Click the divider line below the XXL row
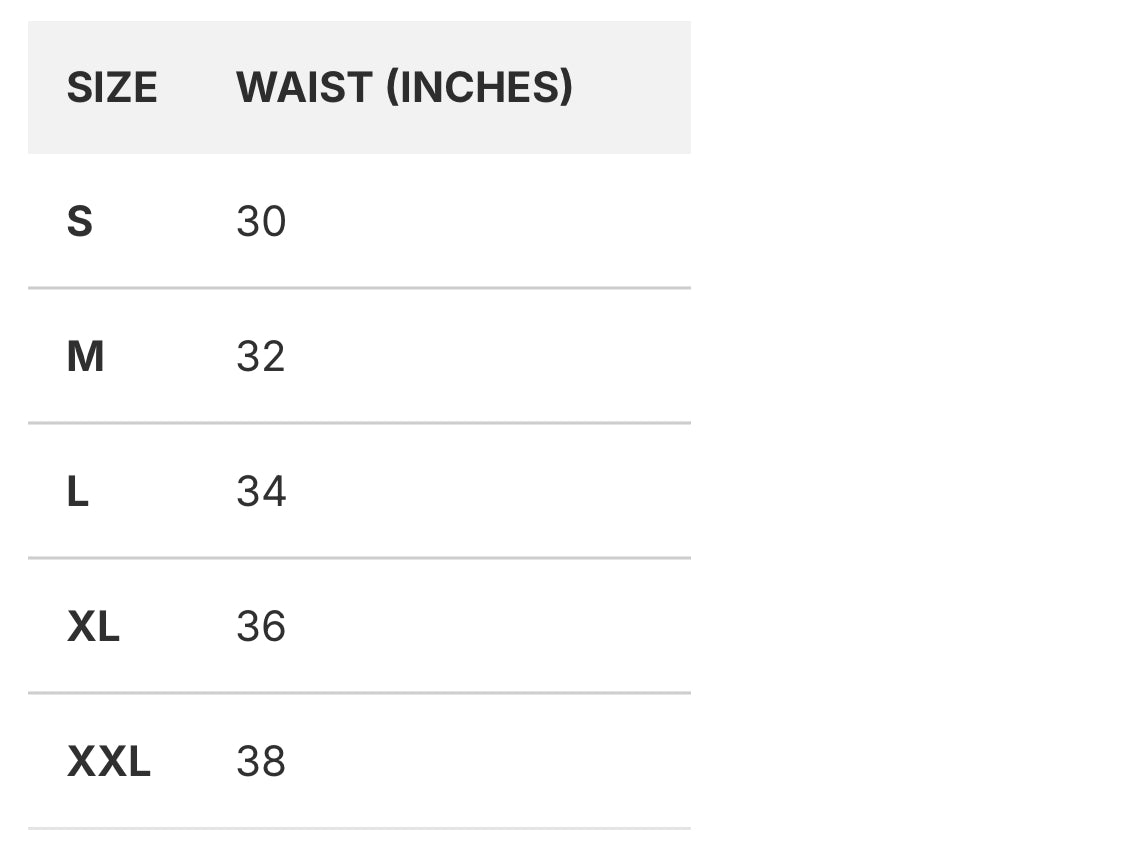The width and height of the screenshot is (1128, 856). coord(359,828)
